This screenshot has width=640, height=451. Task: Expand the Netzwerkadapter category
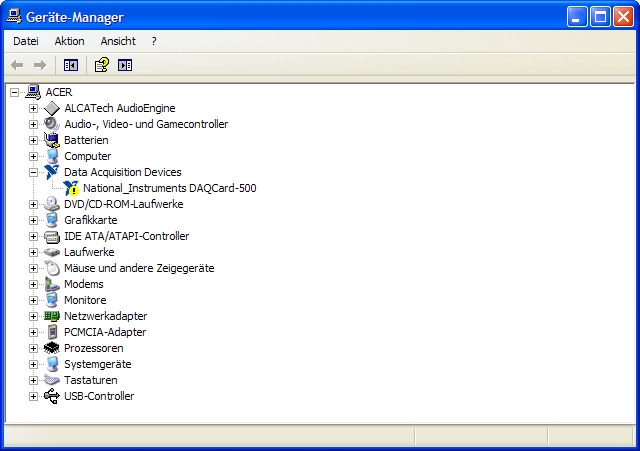click(x=33, y=316)
